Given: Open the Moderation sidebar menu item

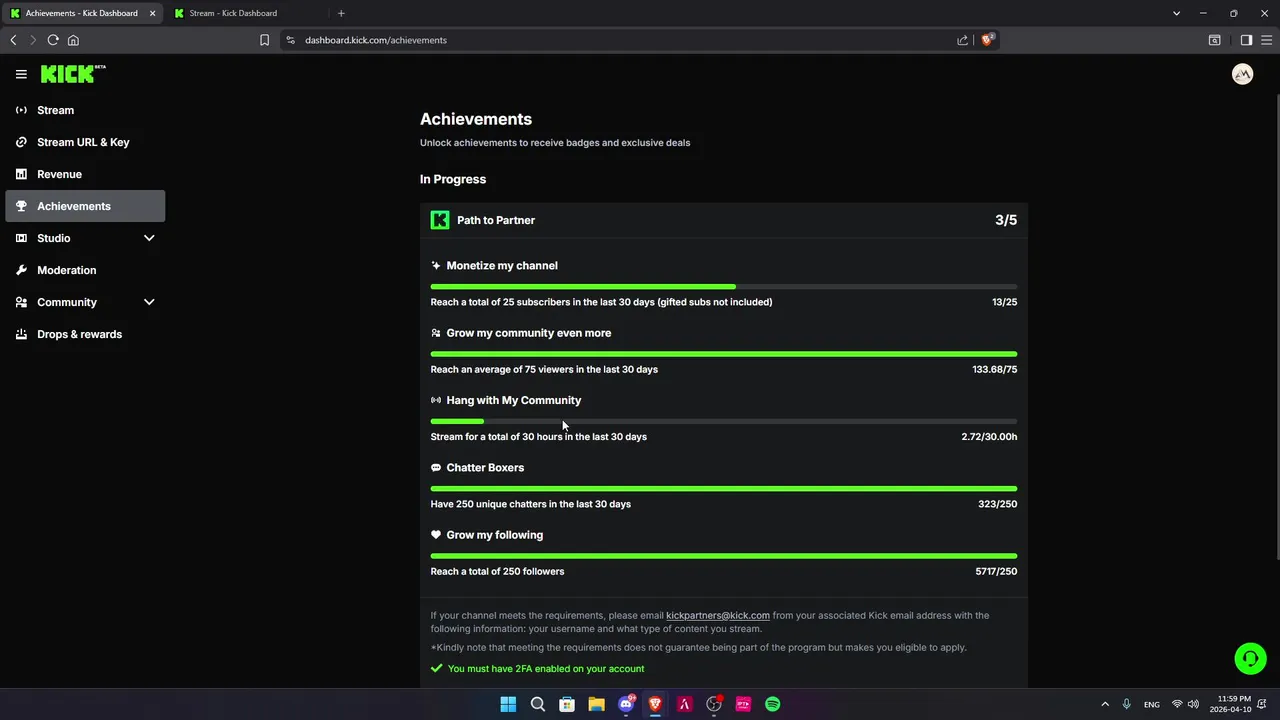Looking at the screenshot, I should click(x=85, y=270).
